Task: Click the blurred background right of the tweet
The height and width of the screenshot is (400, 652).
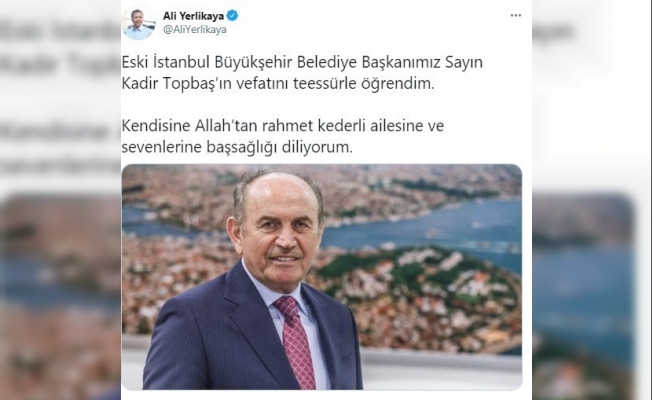Action: 592,200
